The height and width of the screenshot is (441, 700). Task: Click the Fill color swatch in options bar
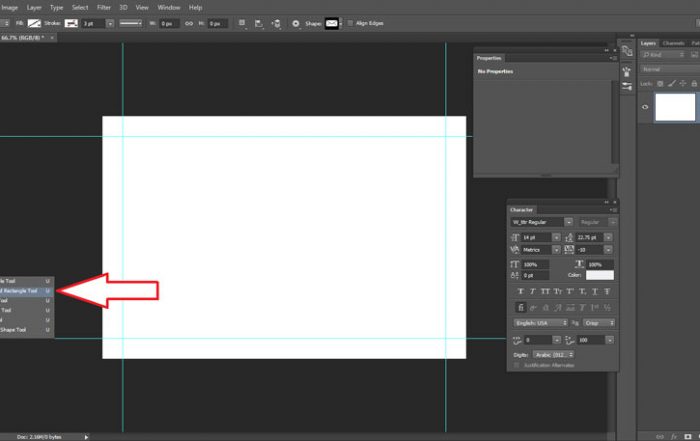(34, 23)
